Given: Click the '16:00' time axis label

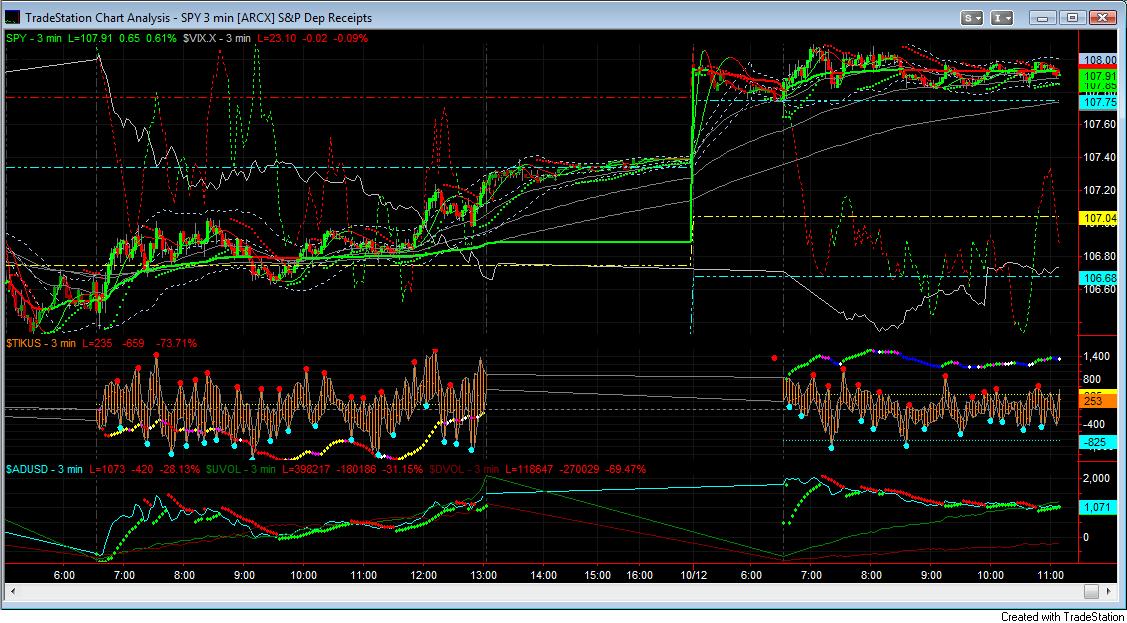Looking at the screenshot, I should point(640,575).
